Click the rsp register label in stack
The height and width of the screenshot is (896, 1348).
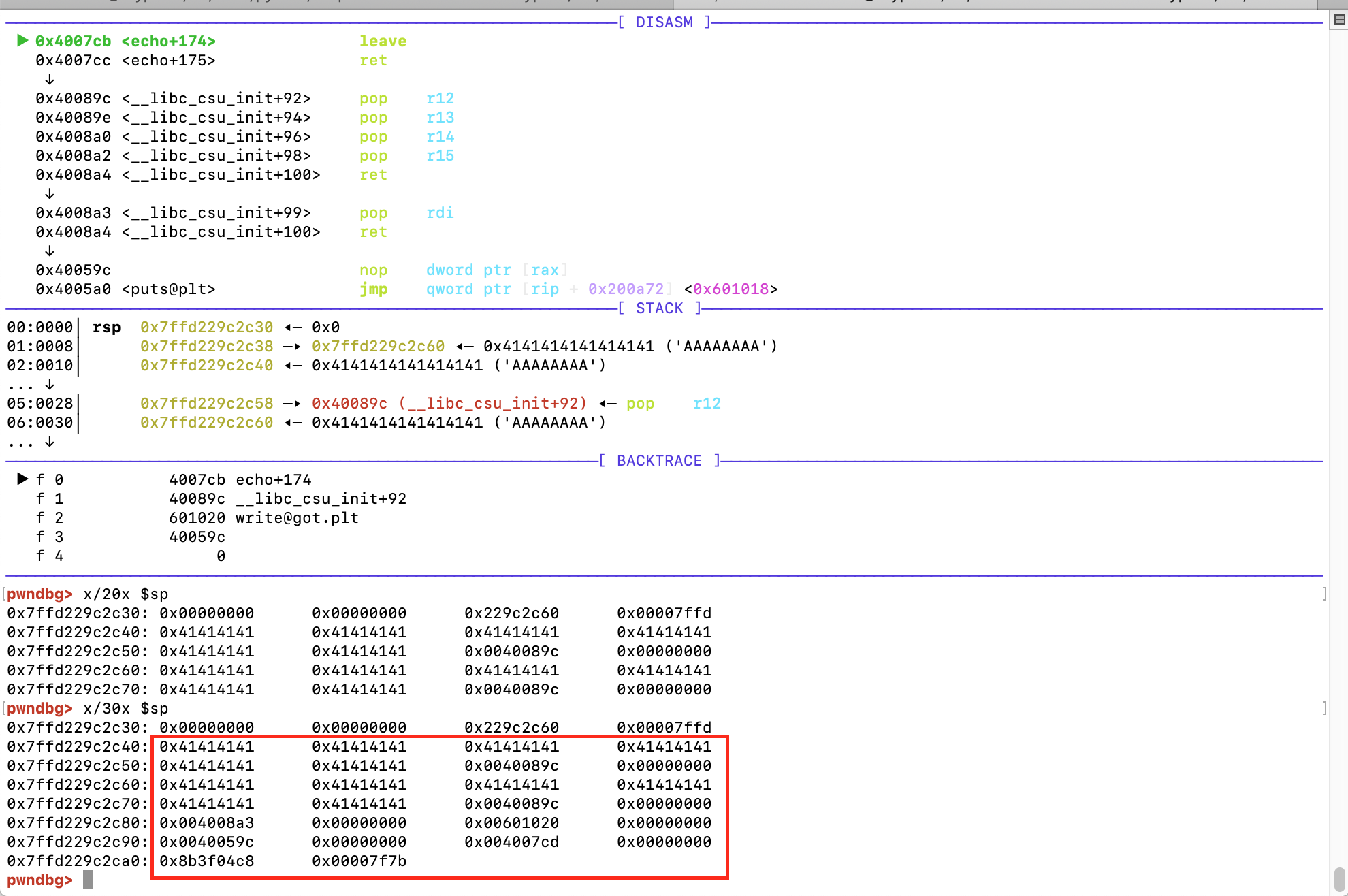[106, 327]
